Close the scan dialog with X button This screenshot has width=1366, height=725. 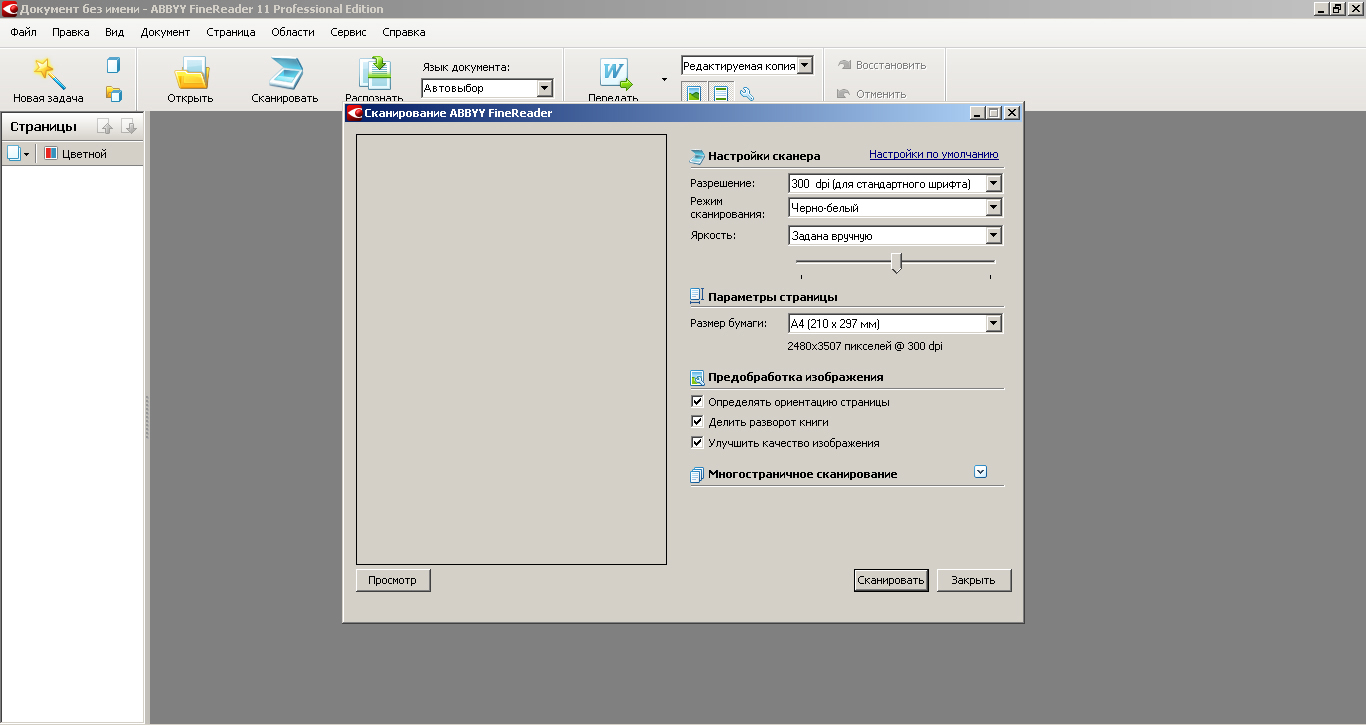[x=1012, y=113]
